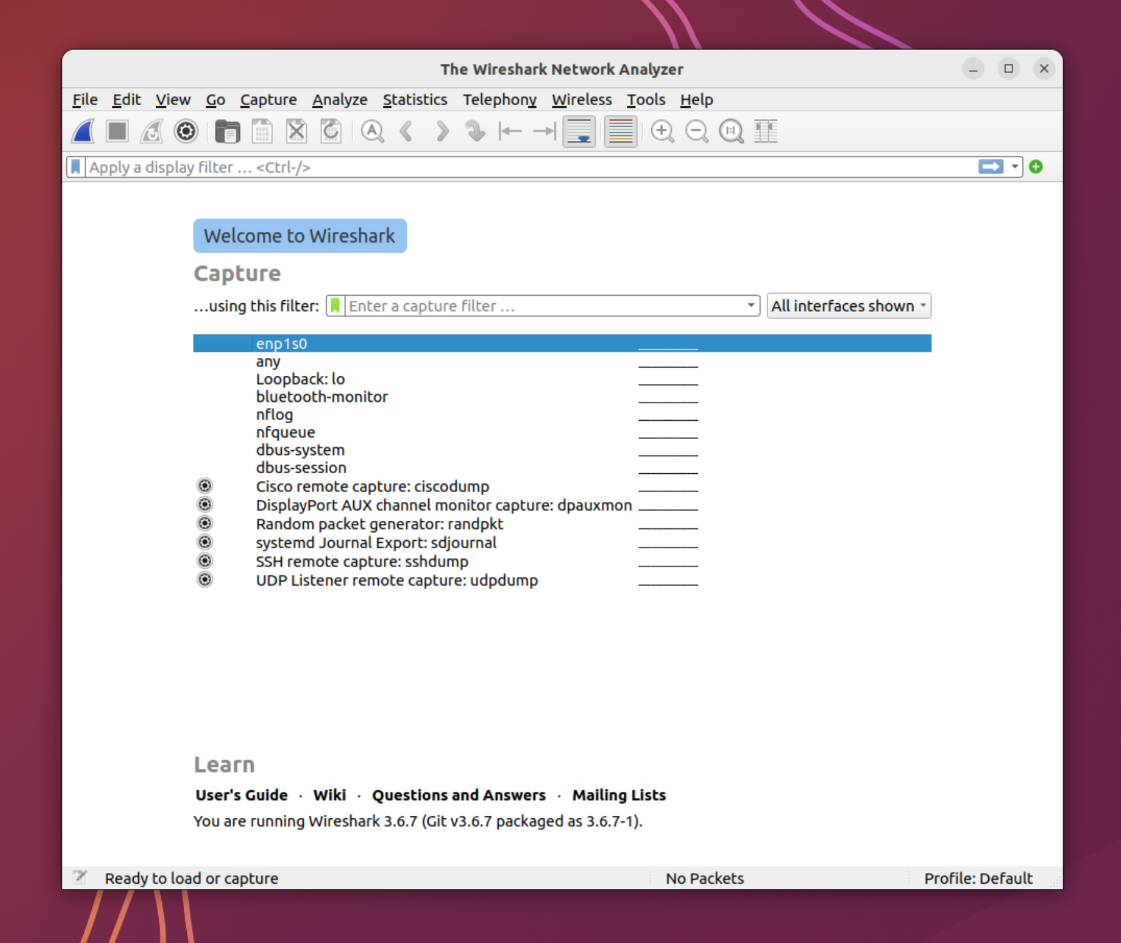
Task: Open the Capture menu
Action: (268, 99)
